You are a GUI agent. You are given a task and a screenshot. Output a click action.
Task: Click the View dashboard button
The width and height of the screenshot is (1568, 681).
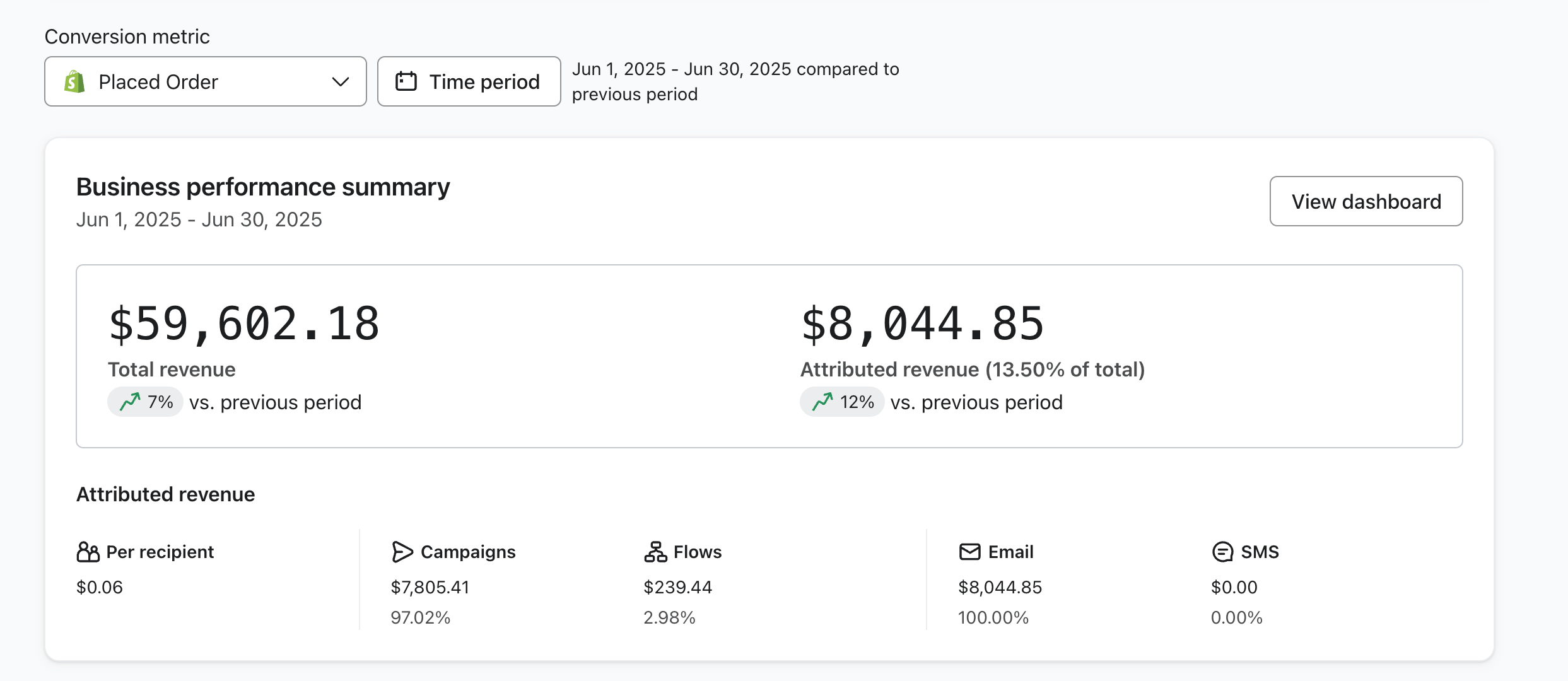pos(1366,201)
